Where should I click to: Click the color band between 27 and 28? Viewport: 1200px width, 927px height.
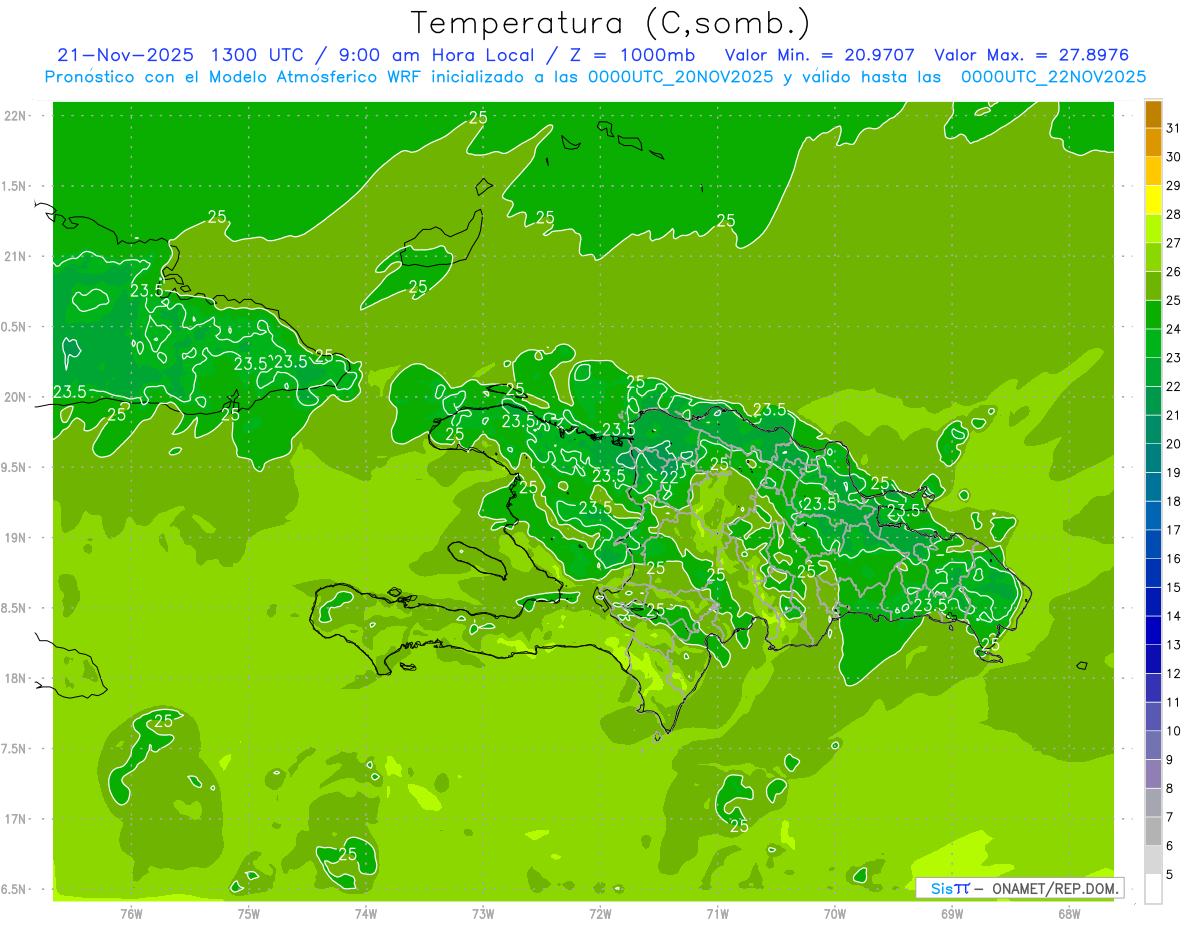1153,229
